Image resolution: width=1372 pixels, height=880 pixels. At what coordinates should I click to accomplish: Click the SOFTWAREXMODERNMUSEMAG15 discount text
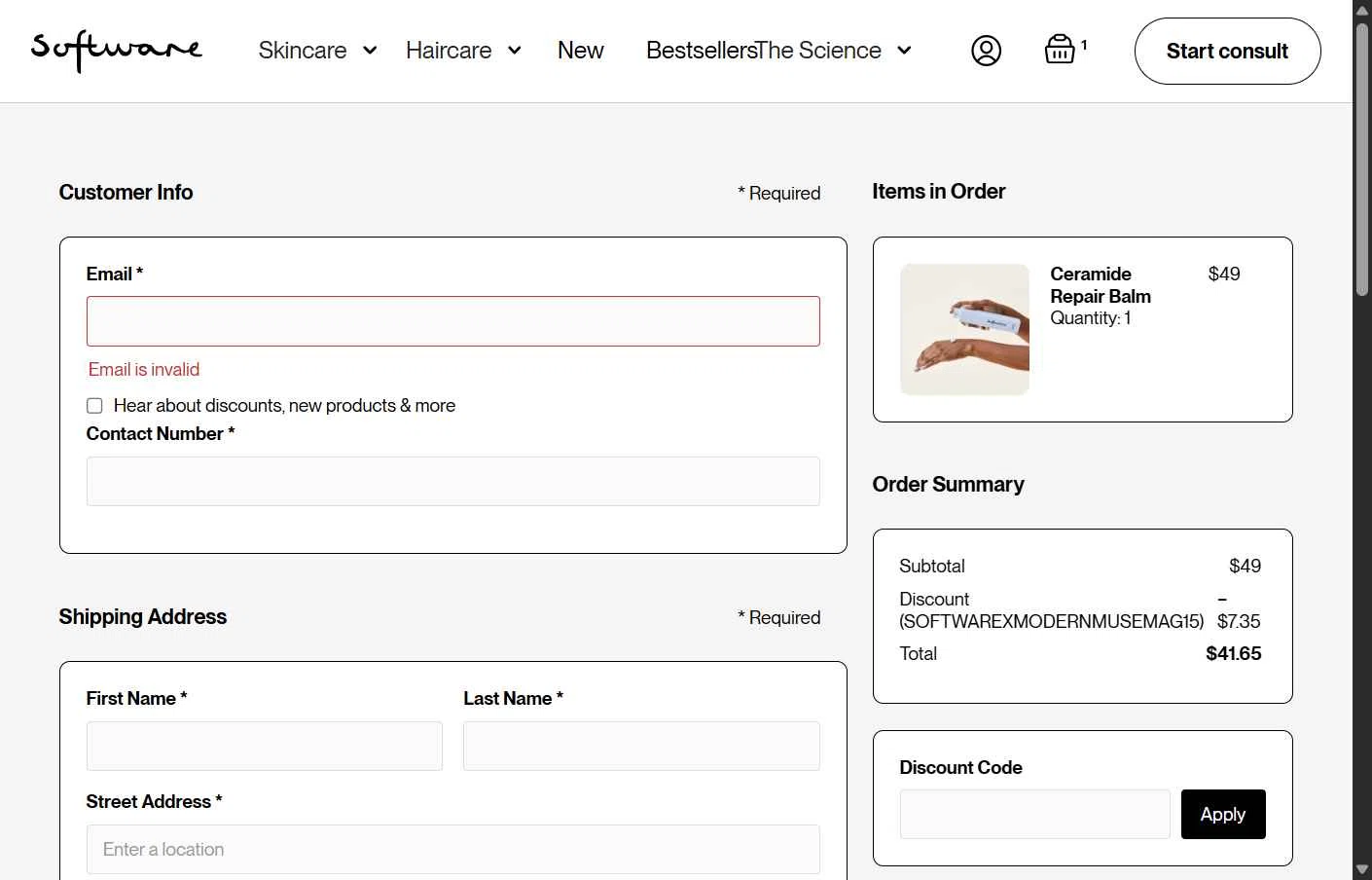coord(1051,621)
